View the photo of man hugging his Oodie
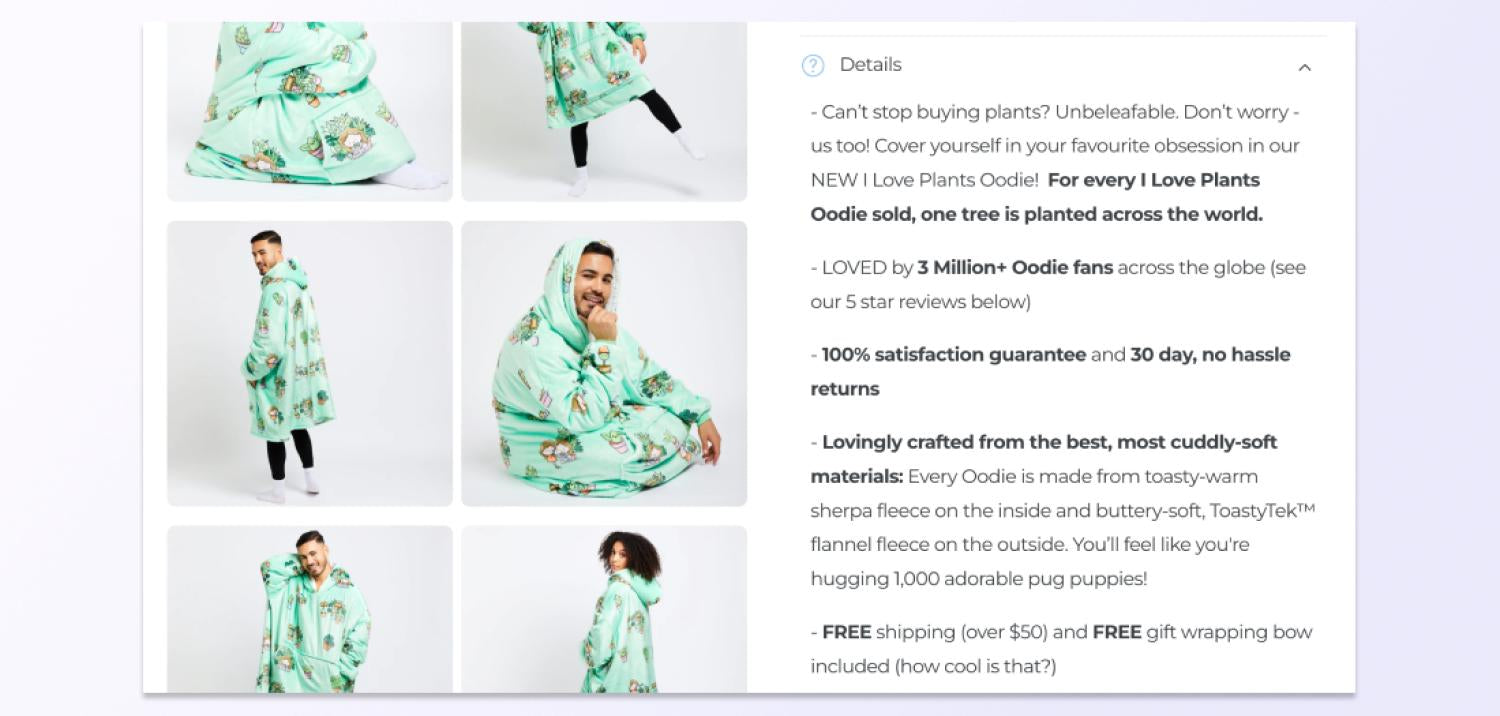Screen dimensions: 1500x716 pos(310,609)
